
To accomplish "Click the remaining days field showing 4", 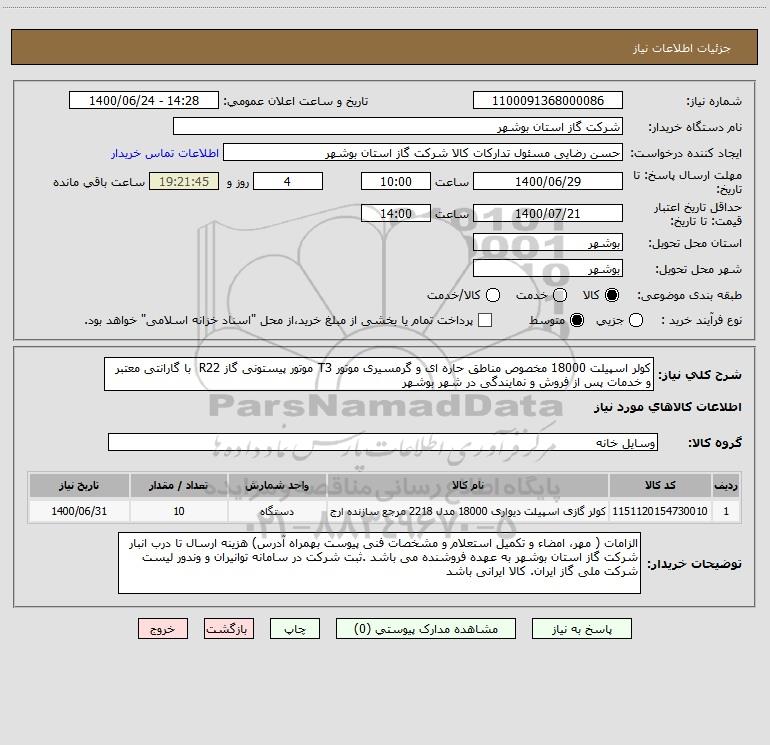I will (288, 181).
